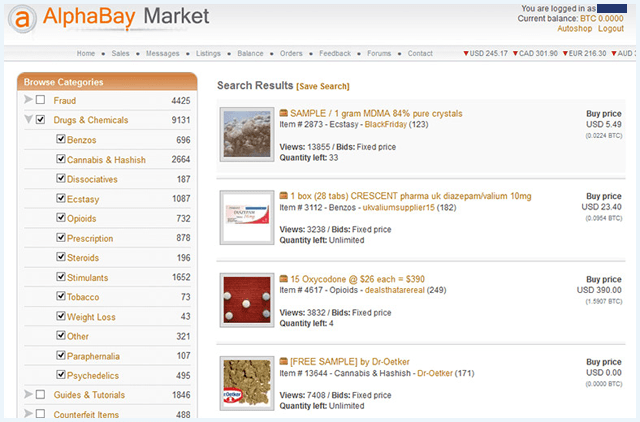640x422 pixels.
Task: Click the 'Search Results' heading
Action: pyautogui.click(x=255, y=85)
